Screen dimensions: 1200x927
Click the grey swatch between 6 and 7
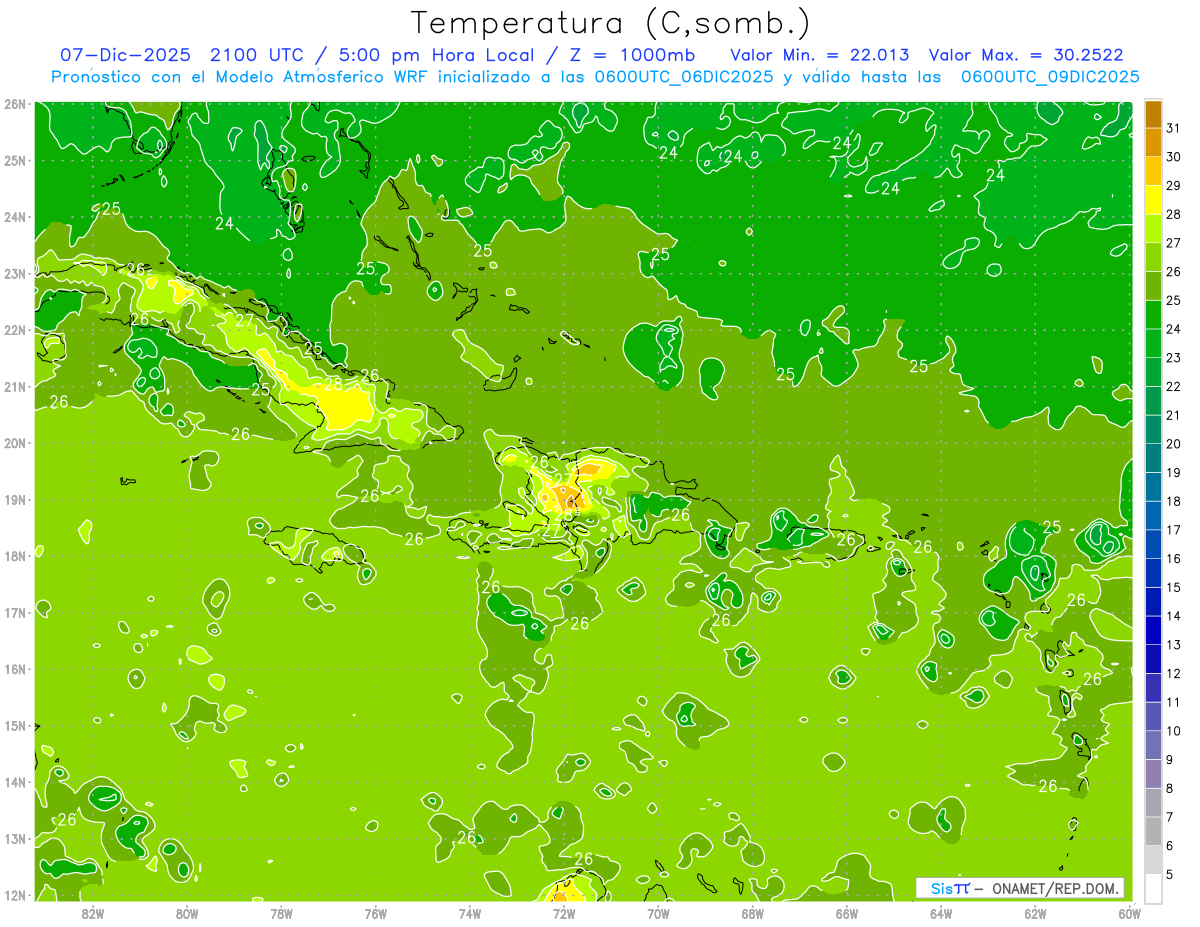(x=1153, y=830)
